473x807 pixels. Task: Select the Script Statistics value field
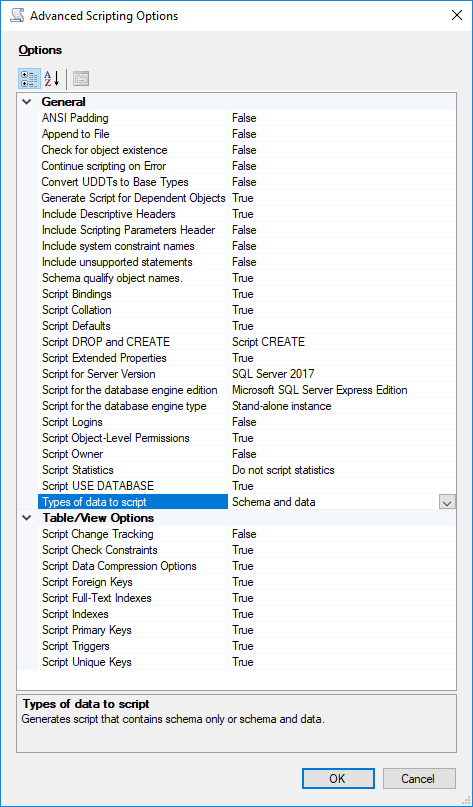[x=342, y=470]
